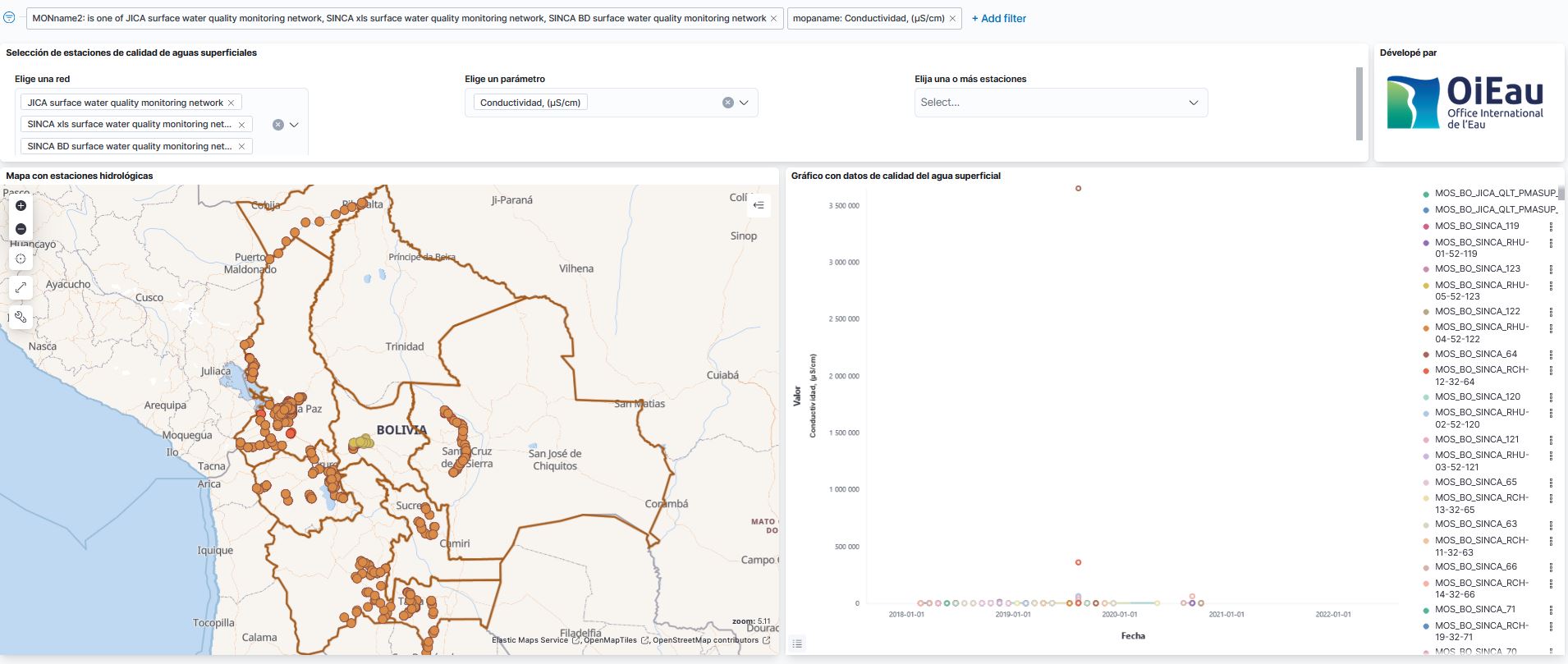Image resolution: width=1568 pixels, height=664 pixels.
Task: Open the 'Elige un parámetro' dropdown
Action: [744, 103]
